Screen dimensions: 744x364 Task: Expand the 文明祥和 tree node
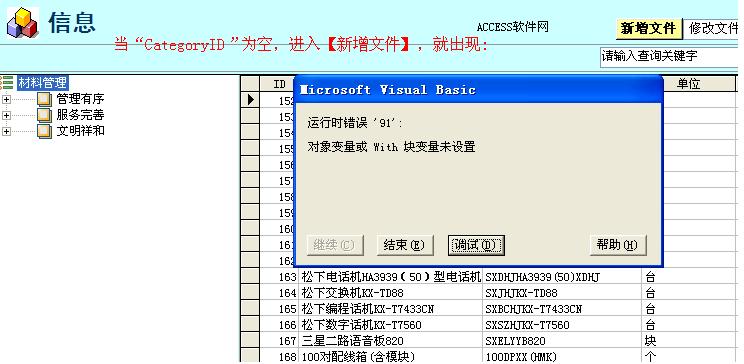(x=6, y=131)
